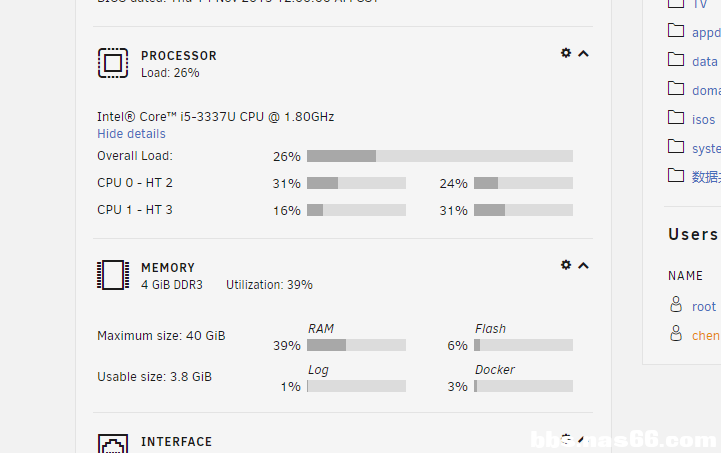Open the system share link
The width and height of the screenshot is (721, 453).
[706, 148]
